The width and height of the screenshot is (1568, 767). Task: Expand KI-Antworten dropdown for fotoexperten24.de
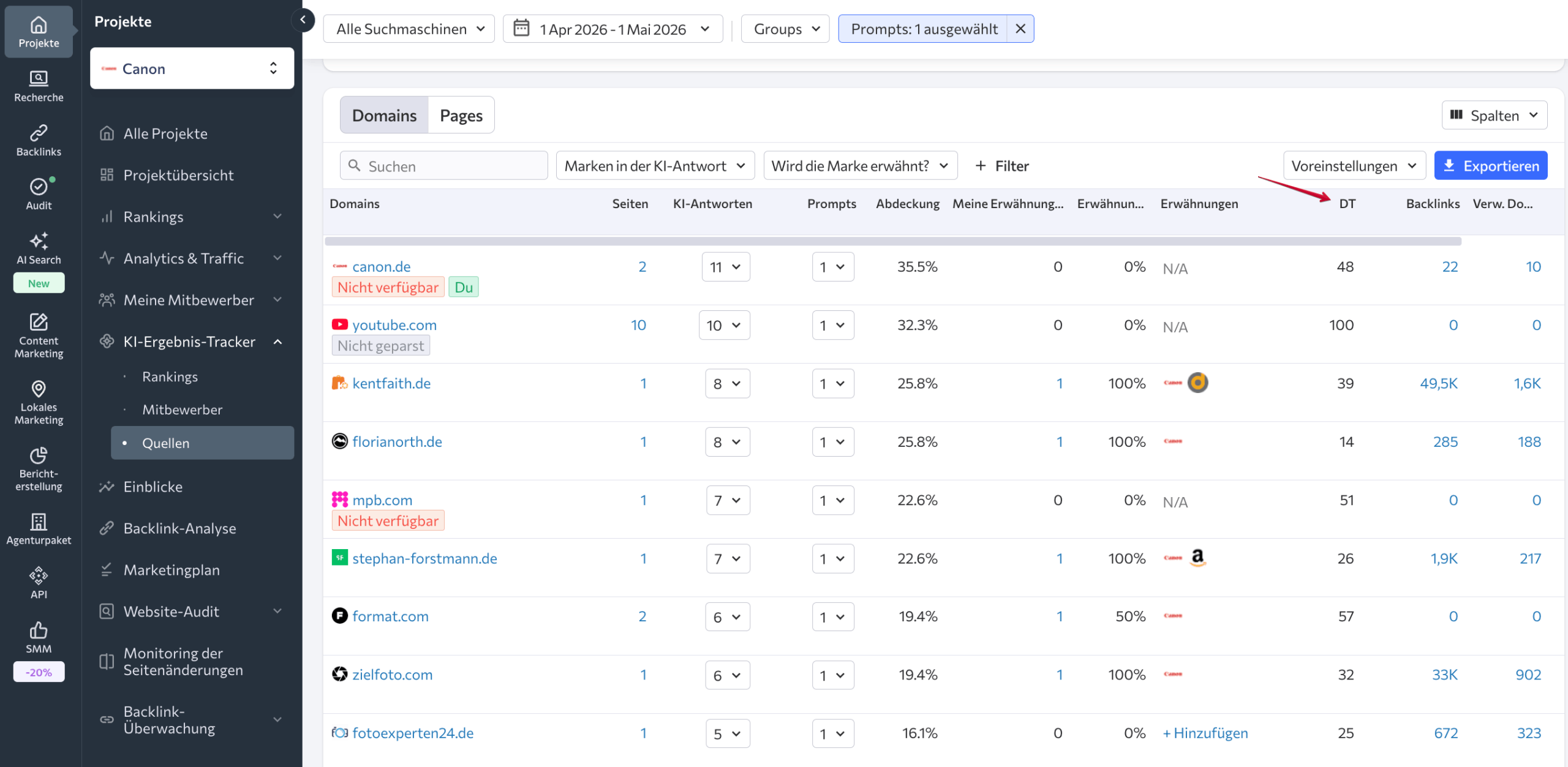pyautogui.click(x=727, y=733)
